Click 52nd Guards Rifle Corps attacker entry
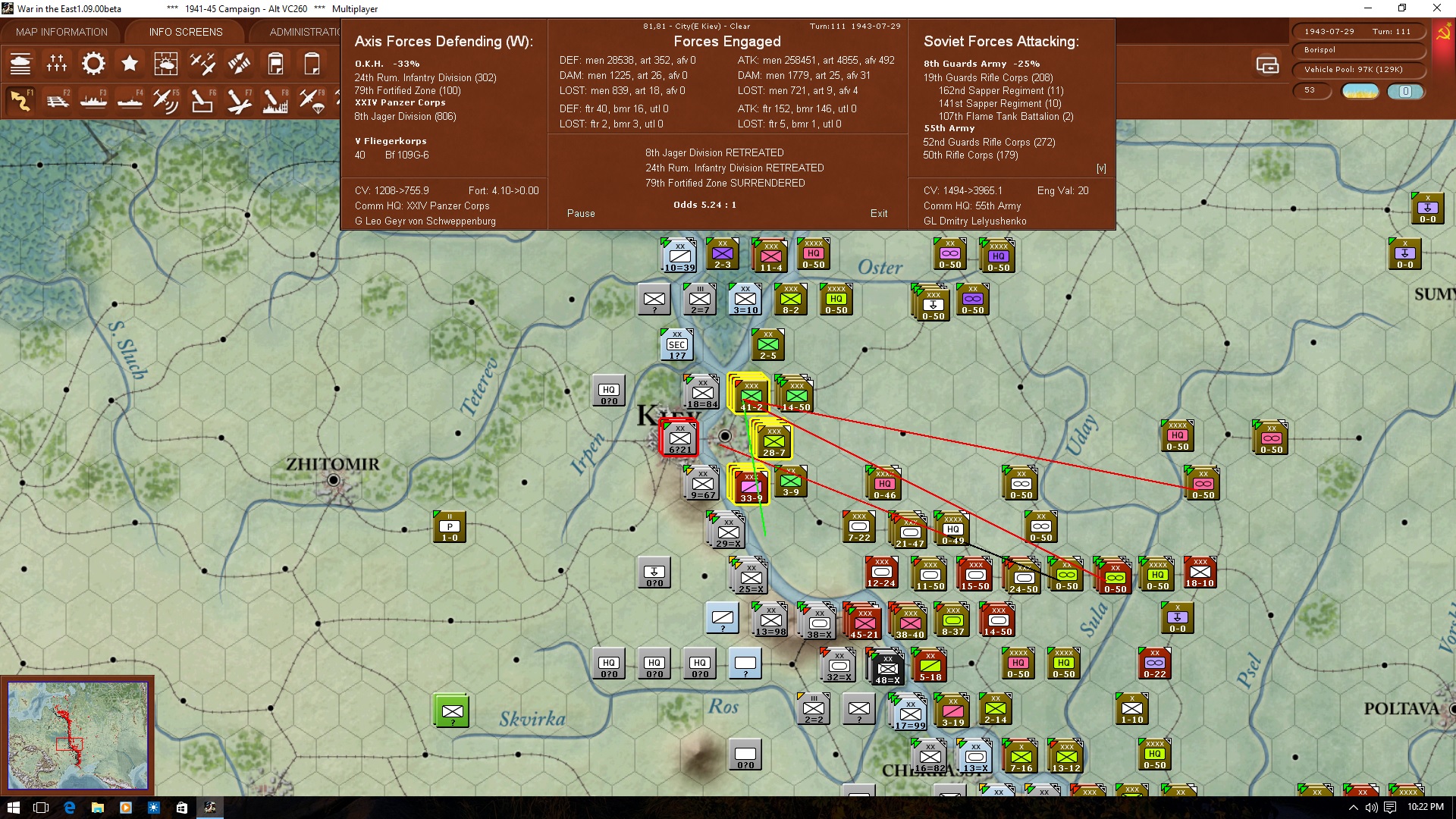Image resolution: width=1456 pixels, height=819 pixels. [989, 142]
